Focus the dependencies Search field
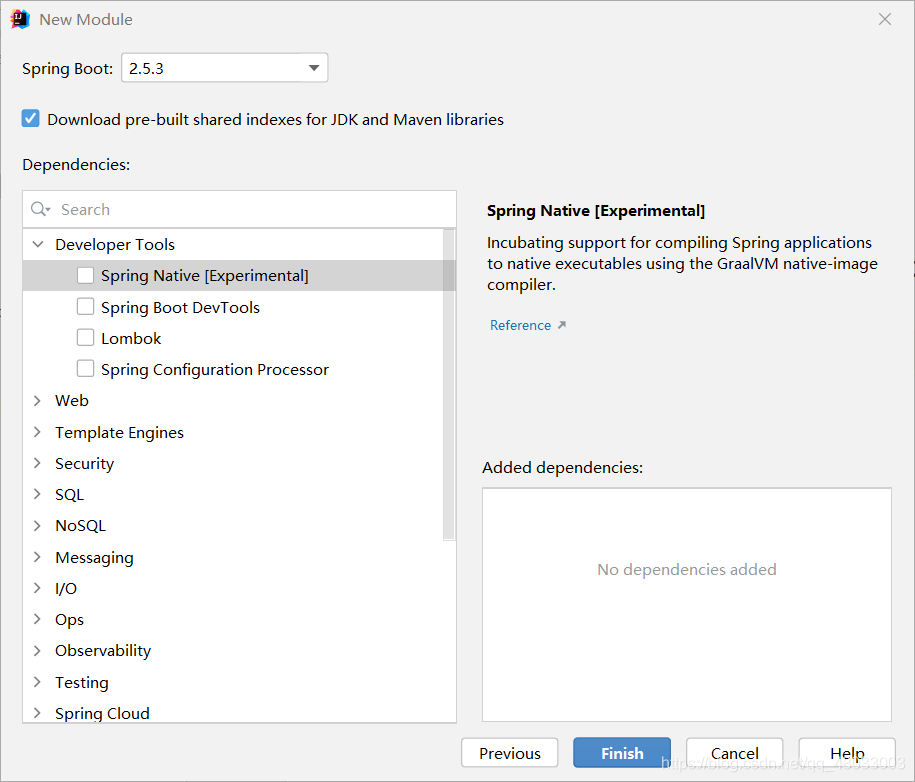This screenshot has height=782, width=915. (239, 209)
